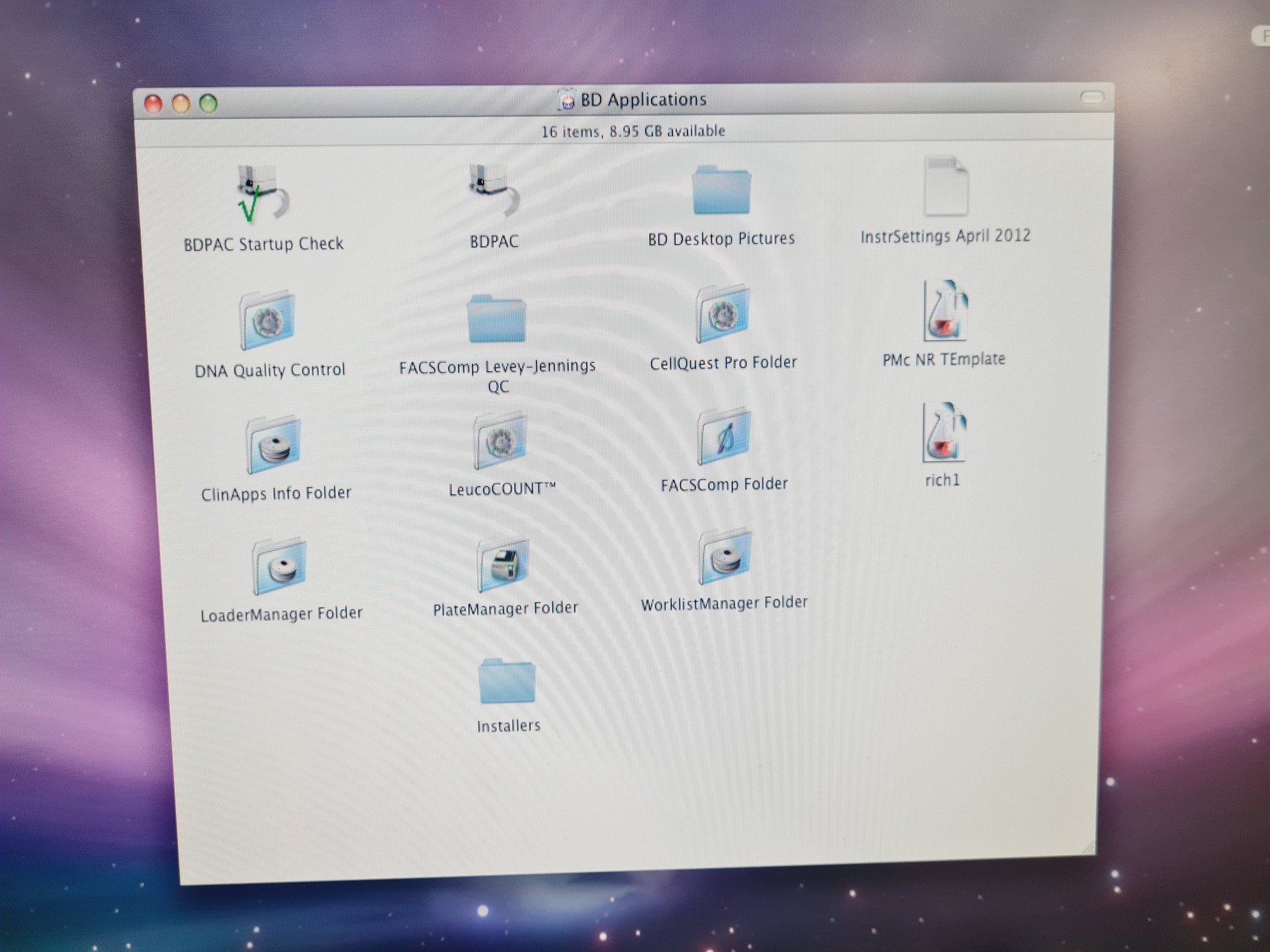Open the Installers folder
The height and width of the screenshot is (952, 1270).
click(x=507, y=682)
